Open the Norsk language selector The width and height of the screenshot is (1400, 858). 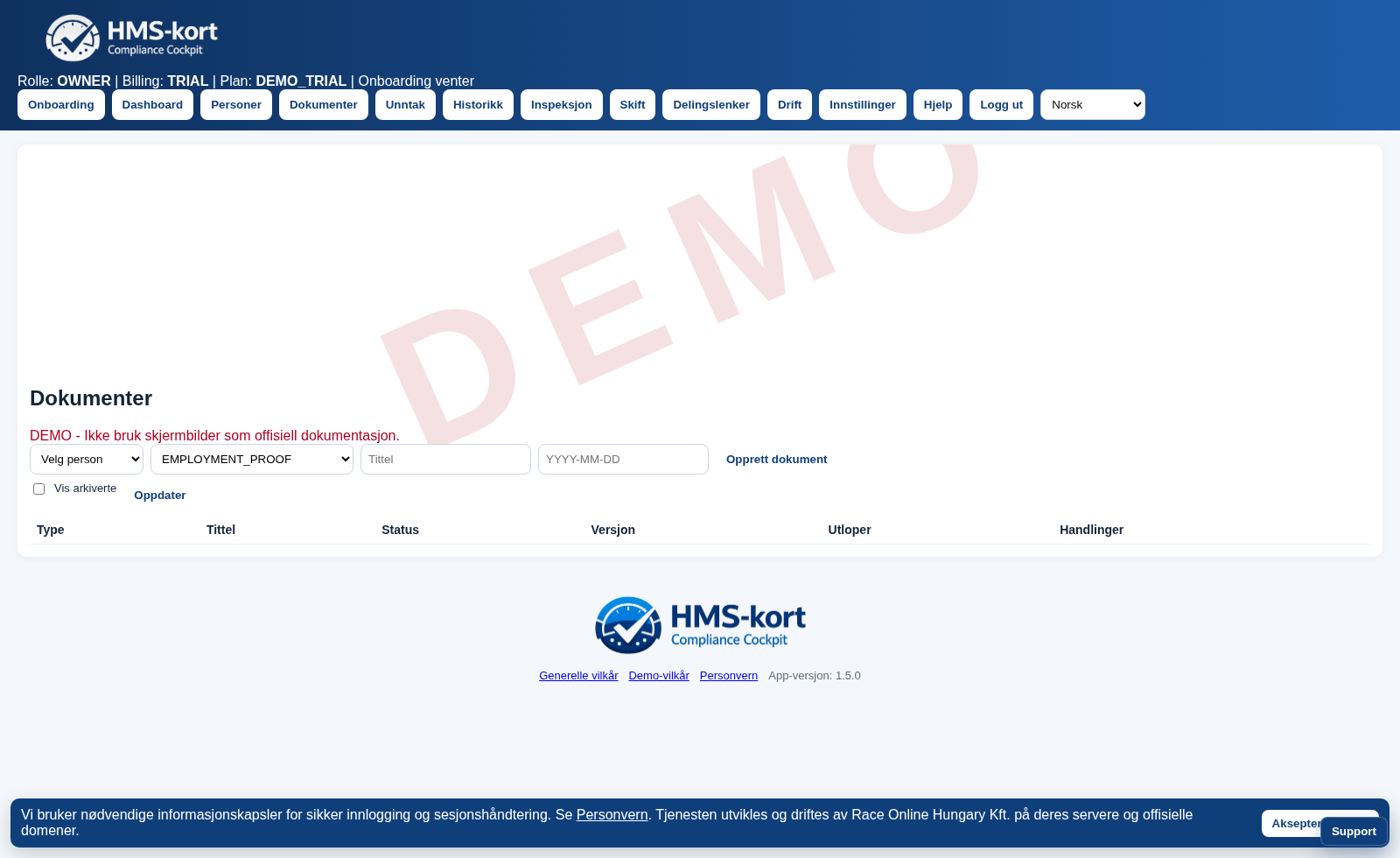coord(1092,105)
